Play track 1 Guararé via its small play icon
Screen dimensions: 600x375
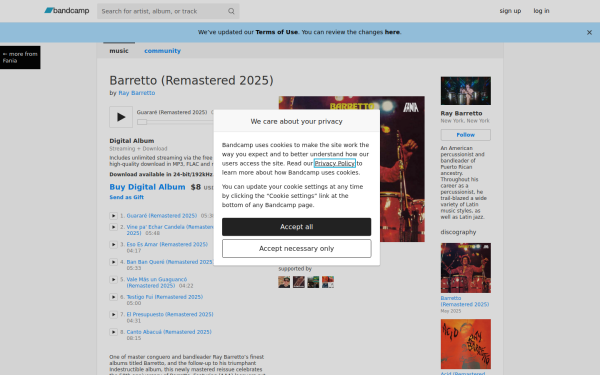tap(113, 216)
